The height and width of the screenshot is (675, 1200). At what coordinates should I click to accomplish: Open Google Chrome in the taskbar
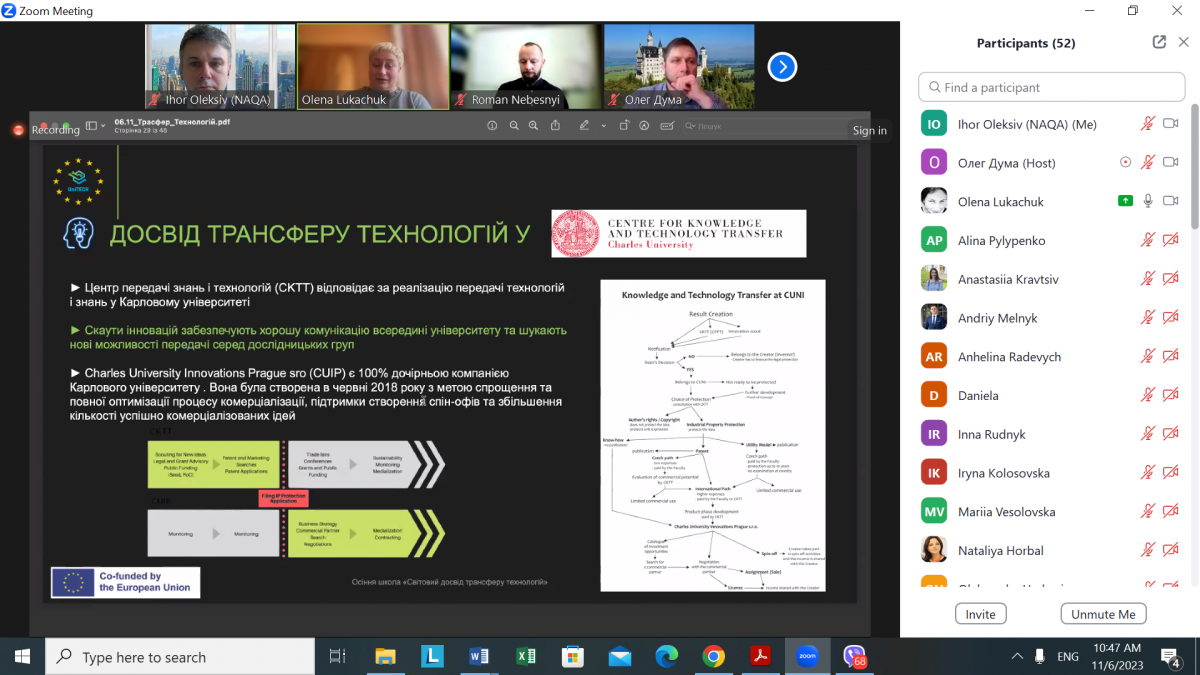713,657
